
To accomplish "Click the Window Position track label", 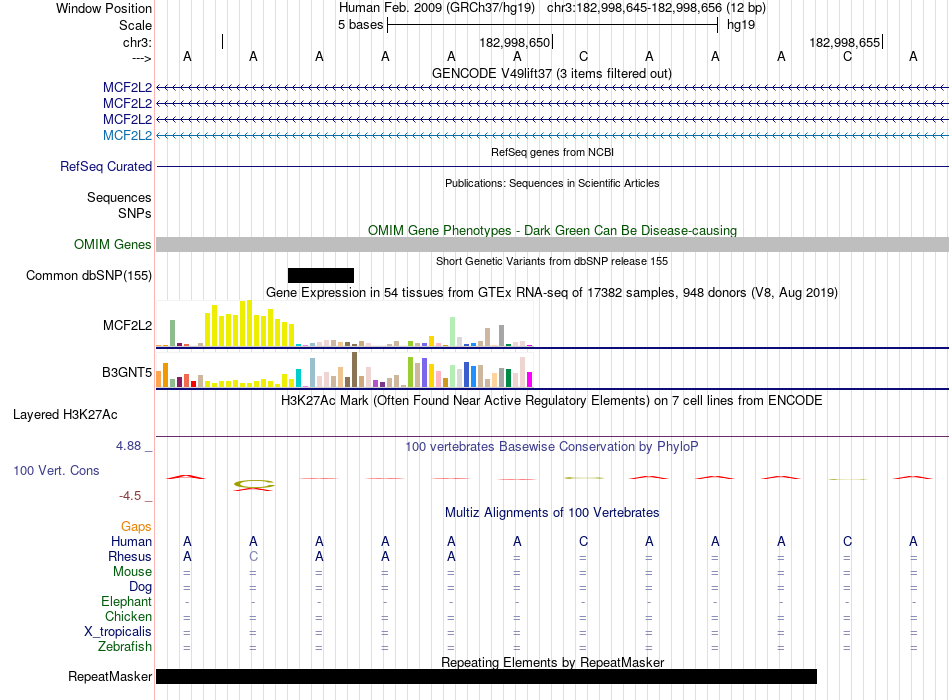I will (104, 8).
